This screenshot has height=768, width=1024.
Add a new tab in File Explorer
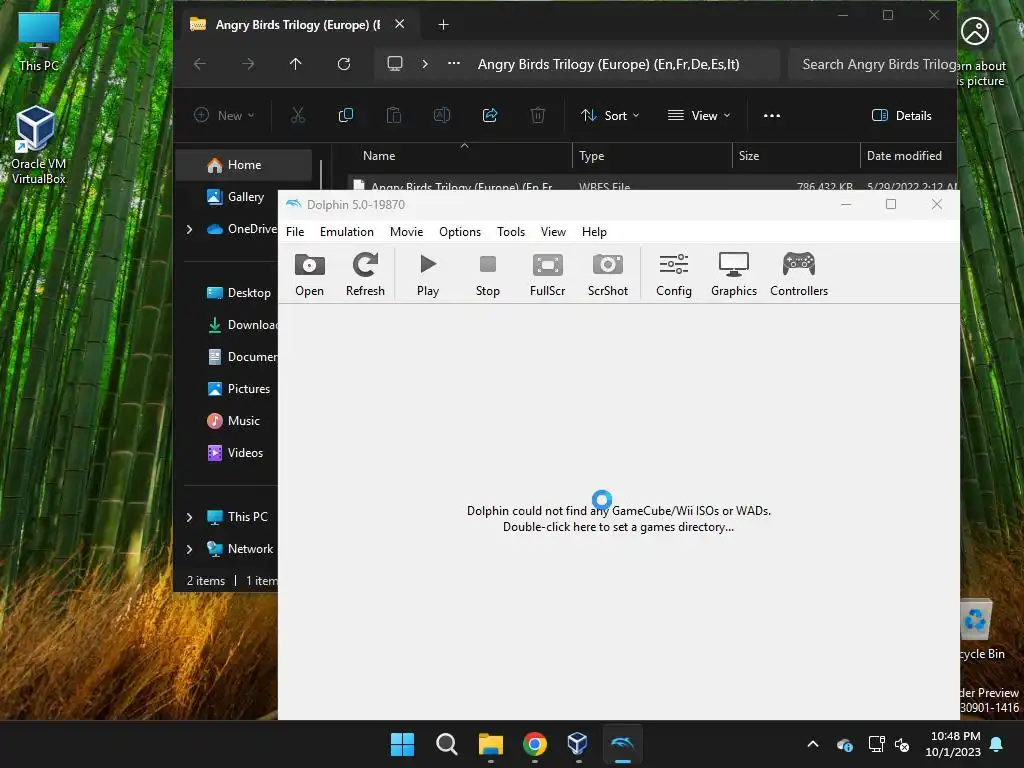443,25
